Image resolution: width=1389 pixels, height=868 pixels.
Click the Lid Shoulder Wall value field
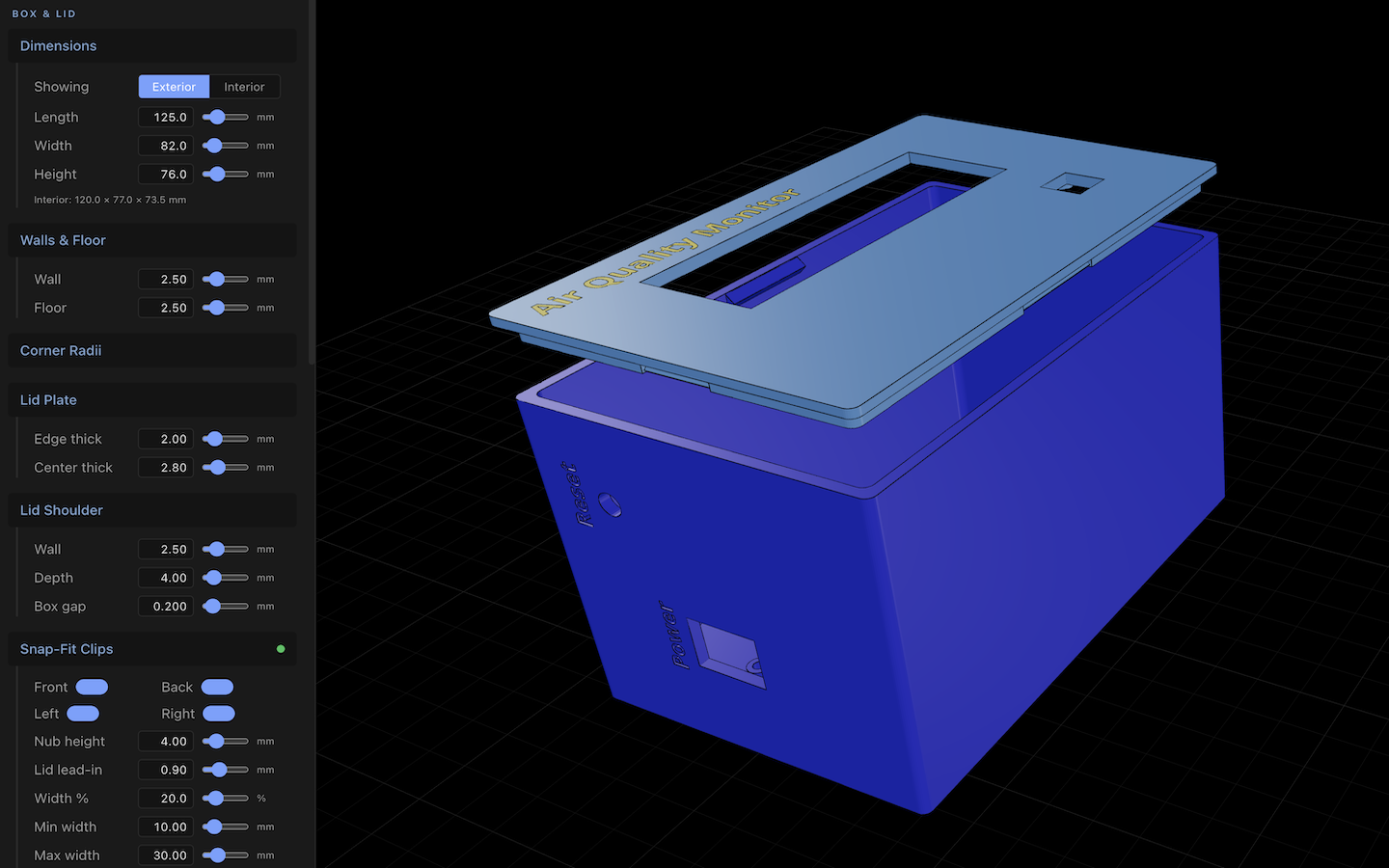[x=166, y=549]
